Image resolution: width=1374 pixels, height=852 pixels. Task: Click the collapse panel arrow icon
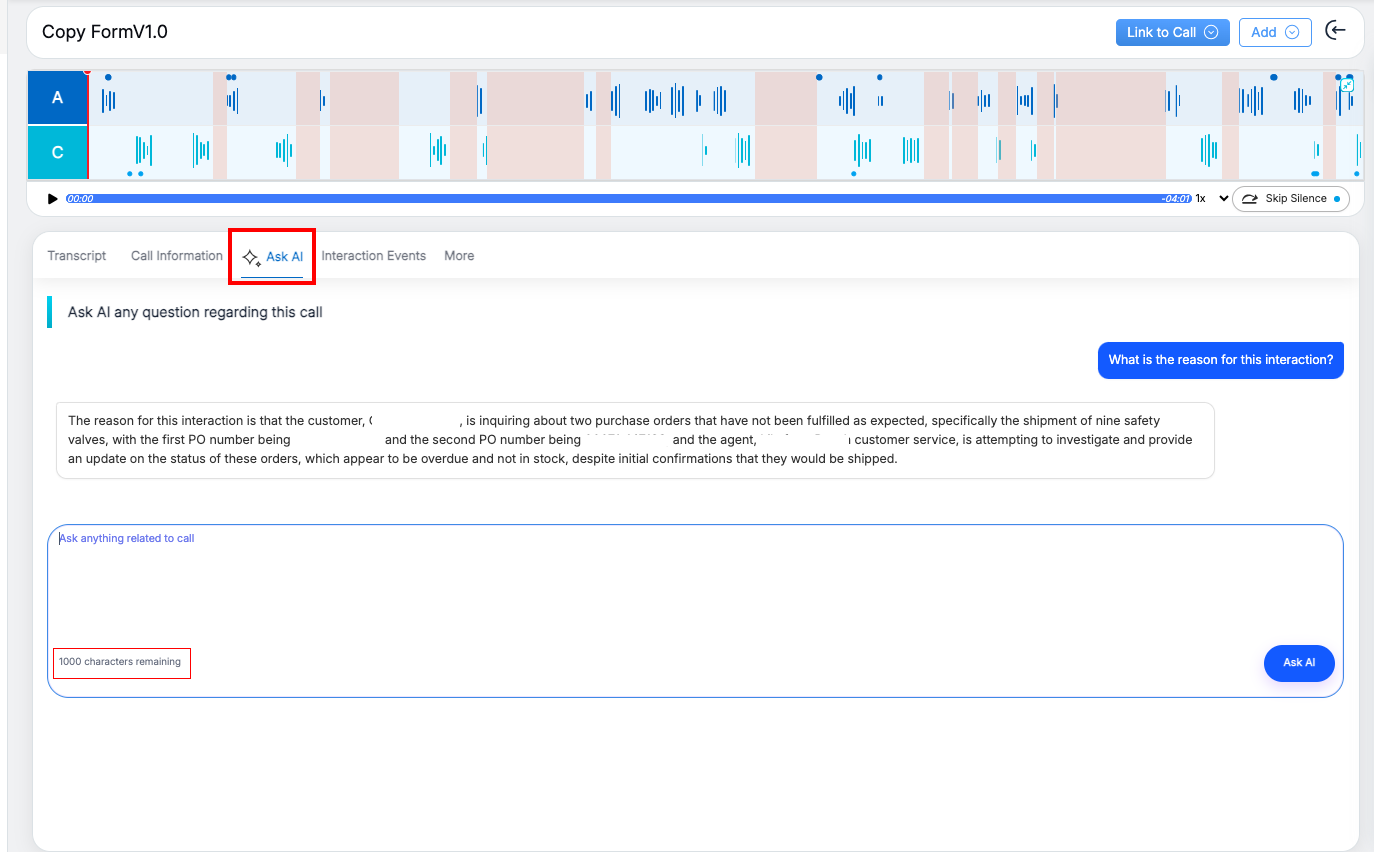click(x=1335, y=31)
